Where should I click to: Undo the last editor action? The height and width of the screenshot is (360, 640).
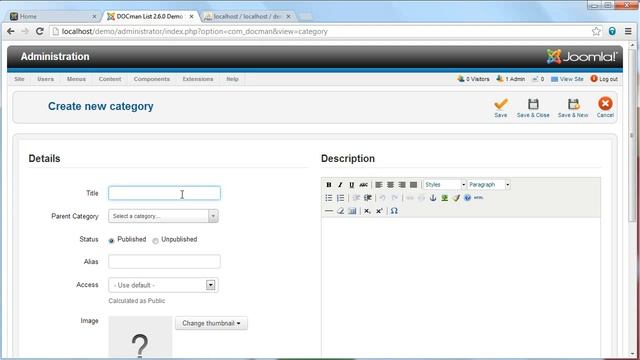tap(382, 198)
